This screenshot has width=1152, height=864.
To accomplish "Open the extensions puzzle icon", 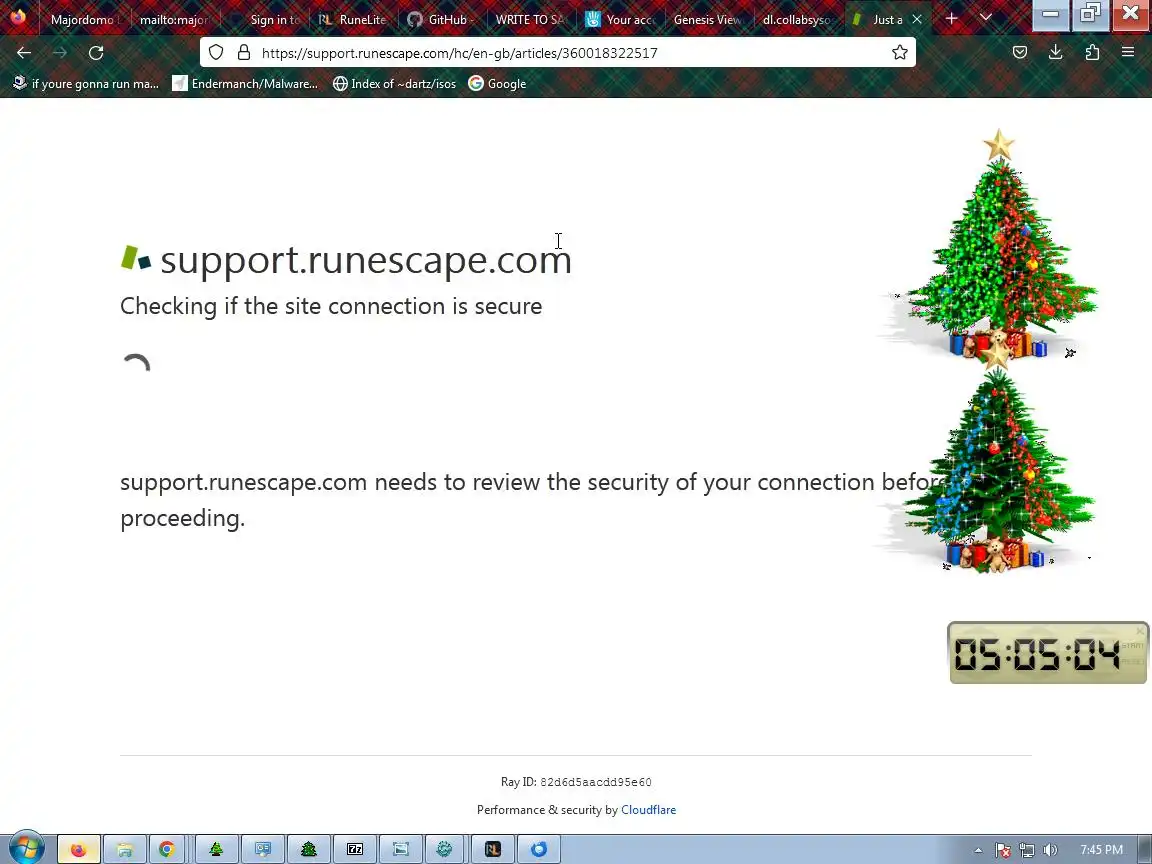I will pos(1092,52).
